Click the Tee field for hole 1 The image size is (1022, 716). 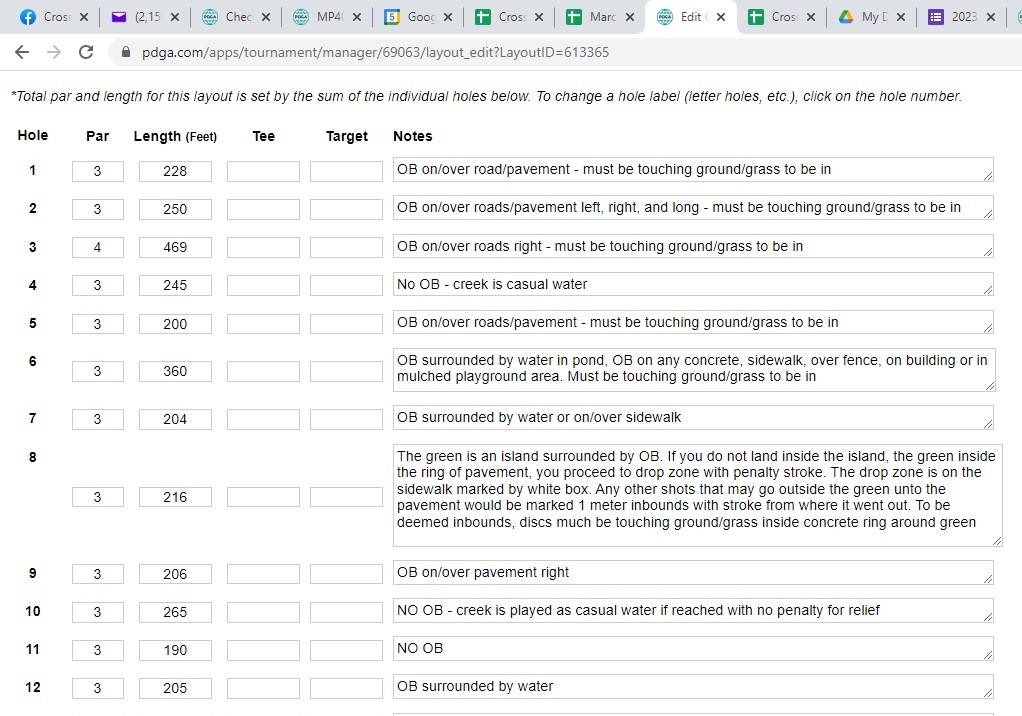point(263,171)
